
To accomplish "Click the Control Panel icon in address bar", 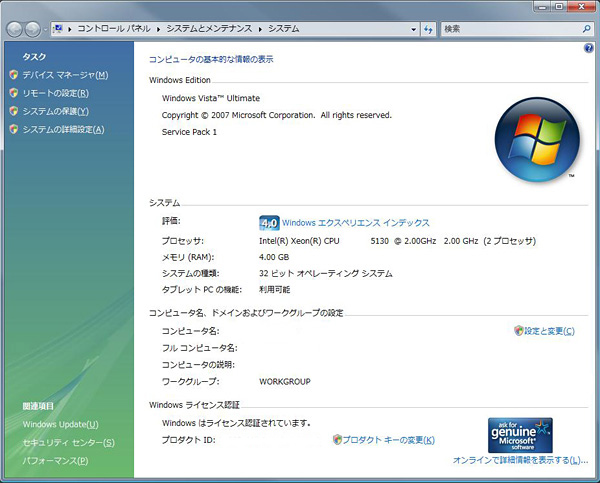I will 58,29.
